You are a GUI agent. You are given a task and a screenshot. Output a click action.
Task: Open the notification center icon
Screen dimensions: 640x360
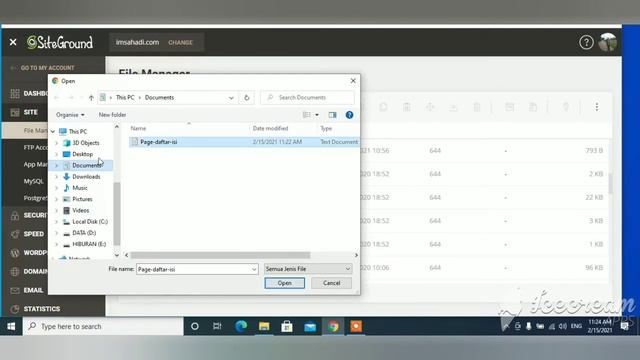coord(624,326)
